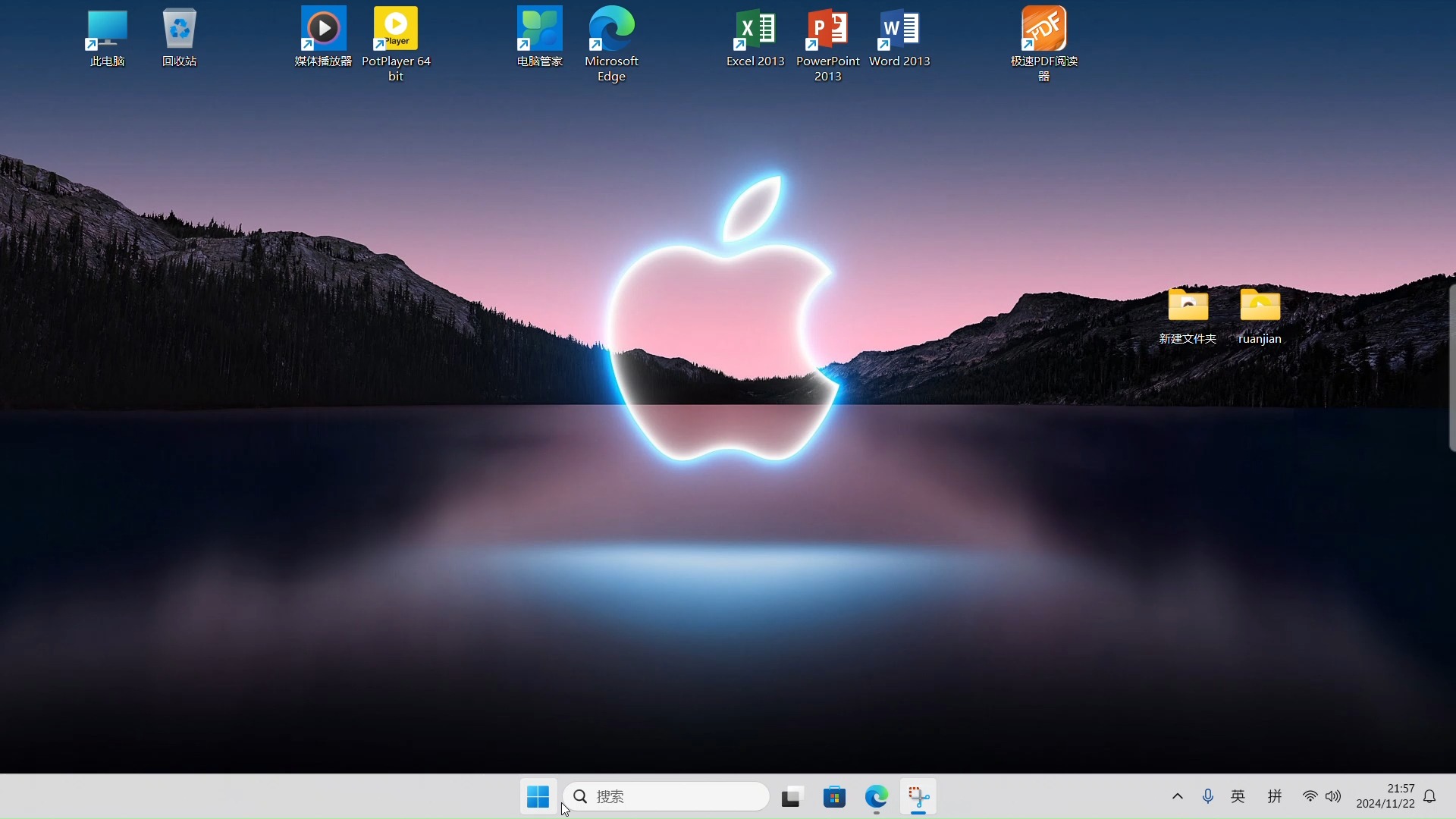Select the Word 2013 shortcut icon
1456x819 pixels.
point(899,36)
